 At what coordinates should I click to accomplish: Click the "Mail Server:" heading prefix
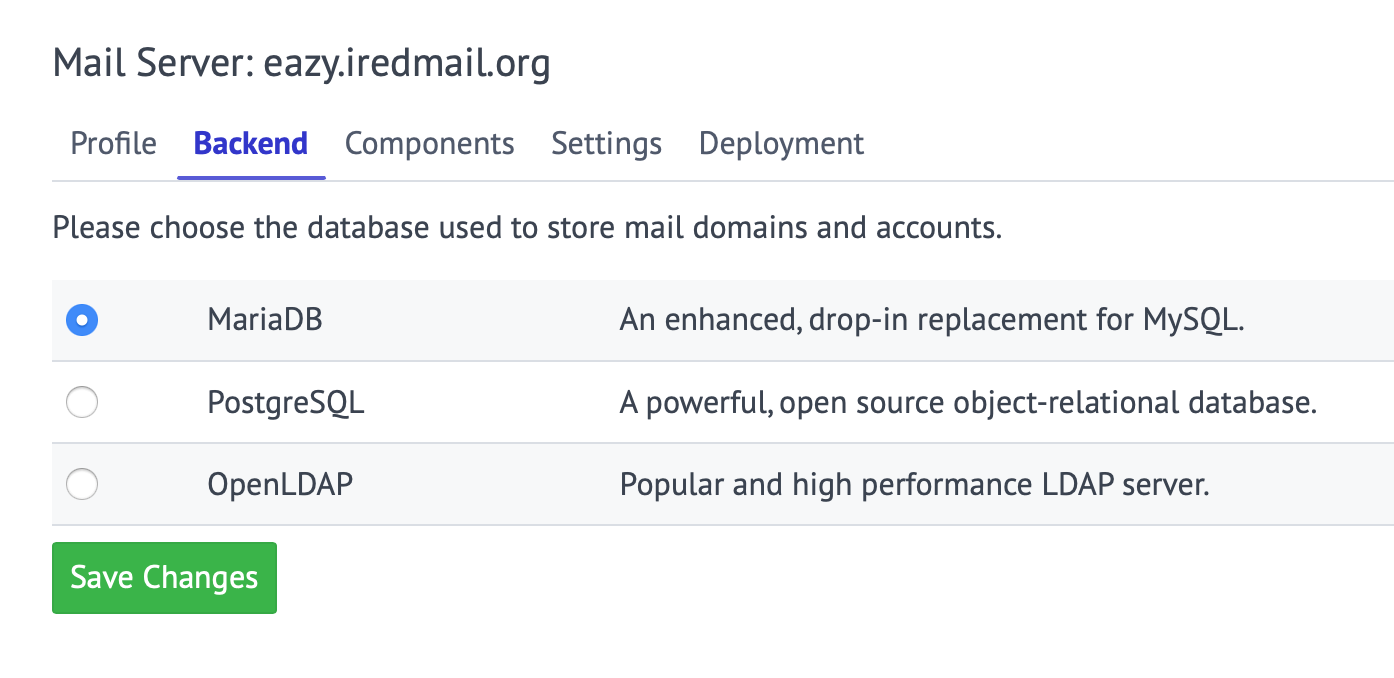153,64
